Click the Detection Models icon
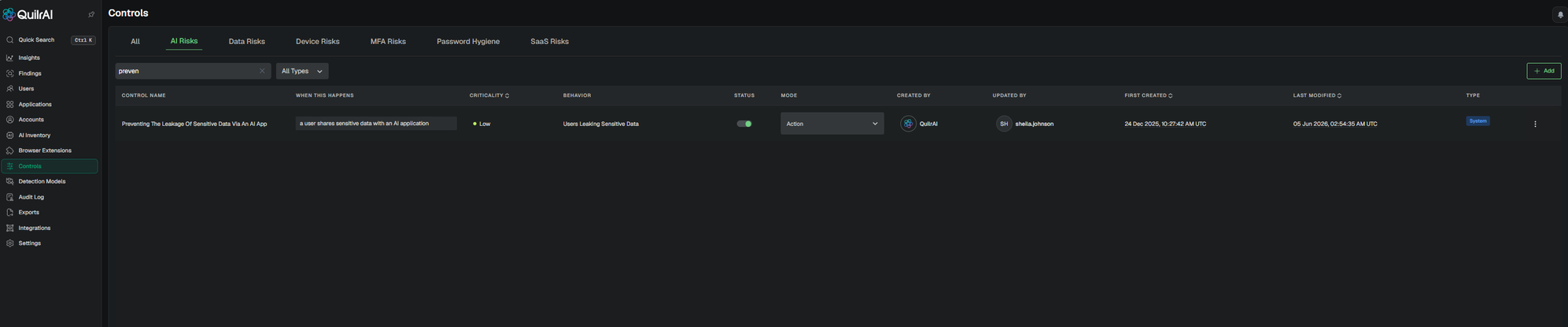1568x327 pixels. pyautogui.click(x=9, y=181)
